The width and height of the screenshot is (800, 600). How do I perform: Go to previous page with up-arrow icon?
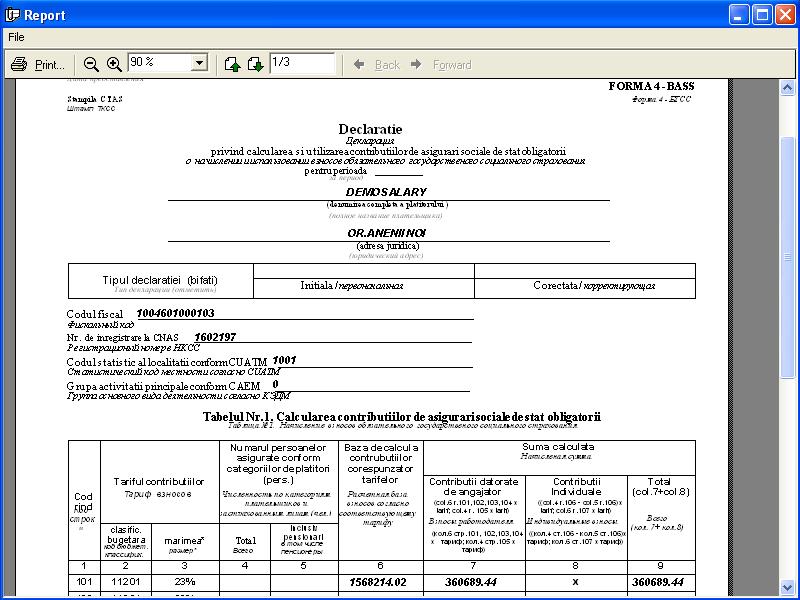point(232,64)
